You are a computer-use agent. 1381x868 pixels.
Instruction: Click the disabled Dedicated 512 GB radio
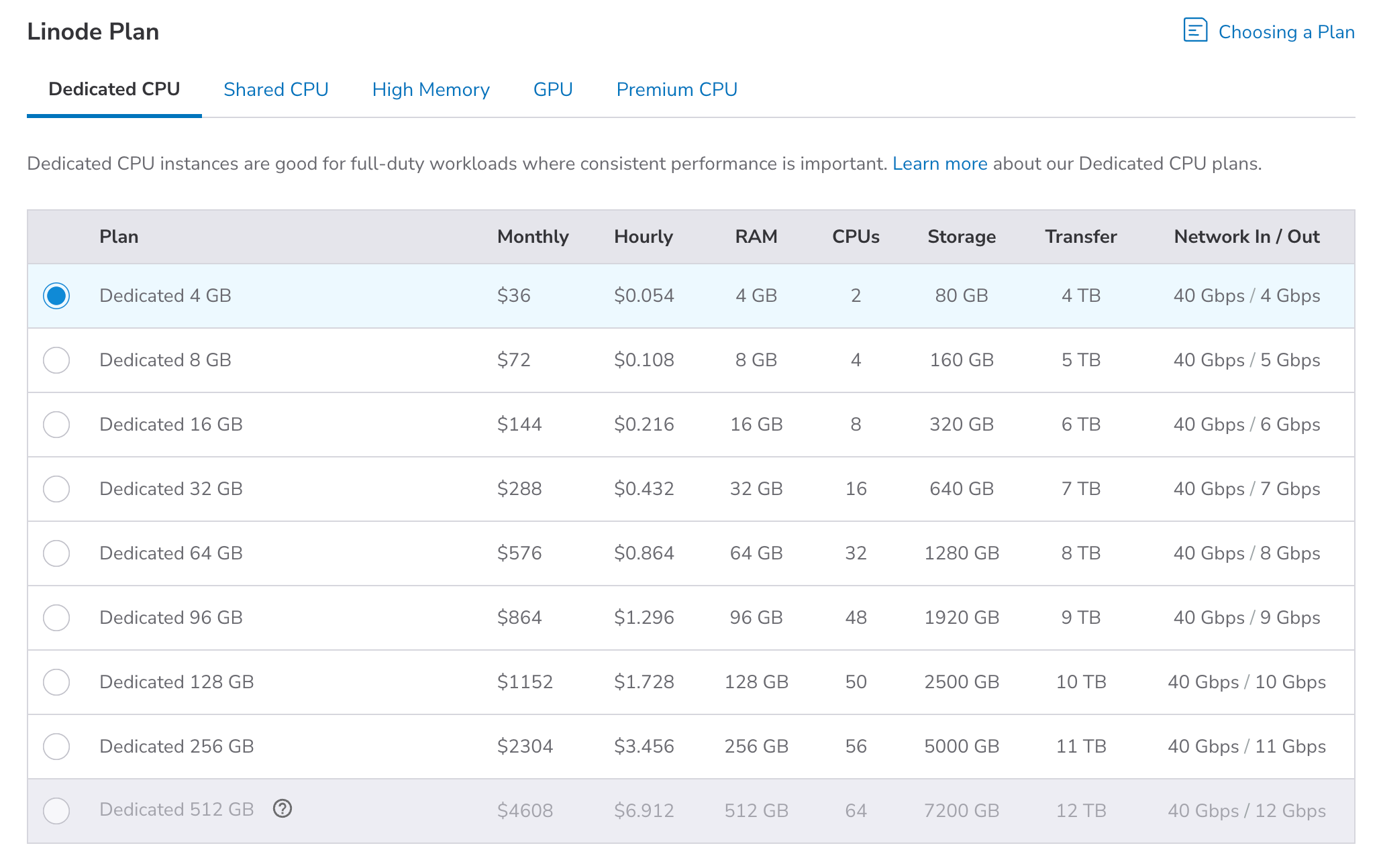pyautogui.click(x=56, y=811)
